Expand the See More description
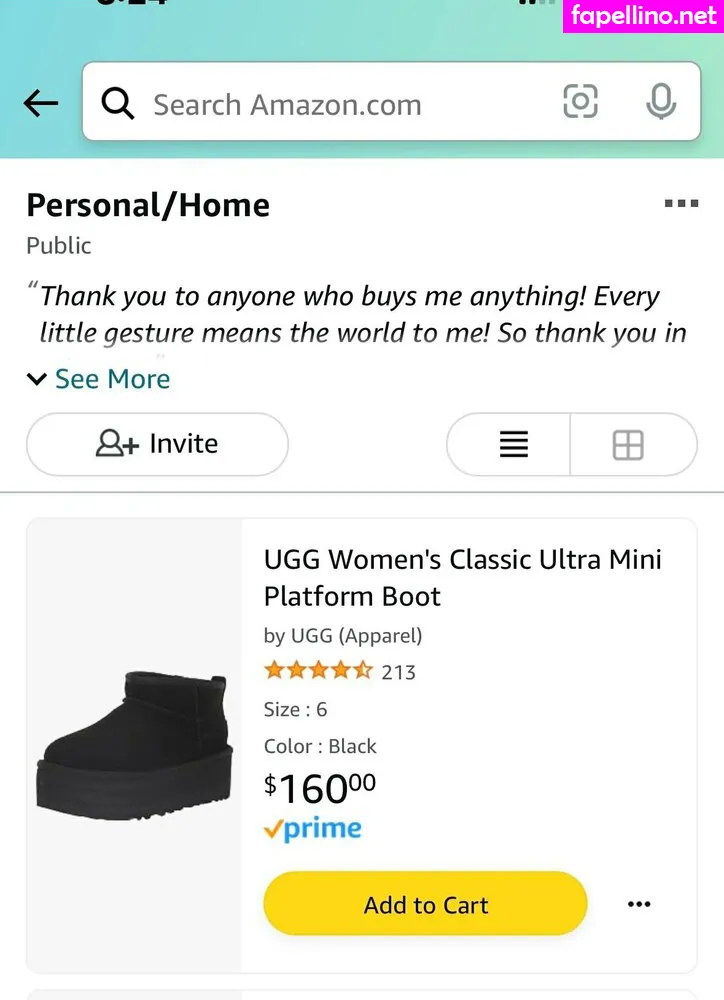Image resolution: width=724 pixels, height=1000 pixels. tap(112, 379)
